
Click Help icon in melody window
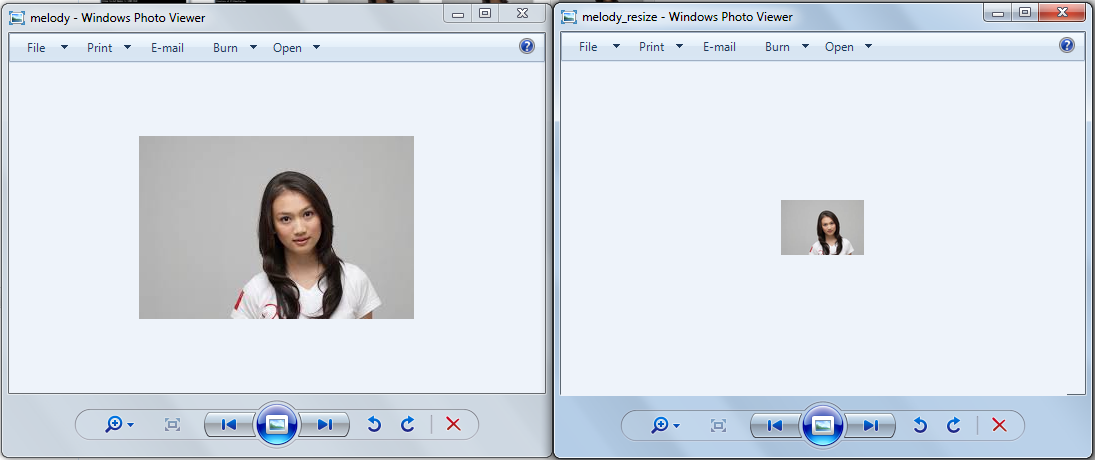coord(527,46)
